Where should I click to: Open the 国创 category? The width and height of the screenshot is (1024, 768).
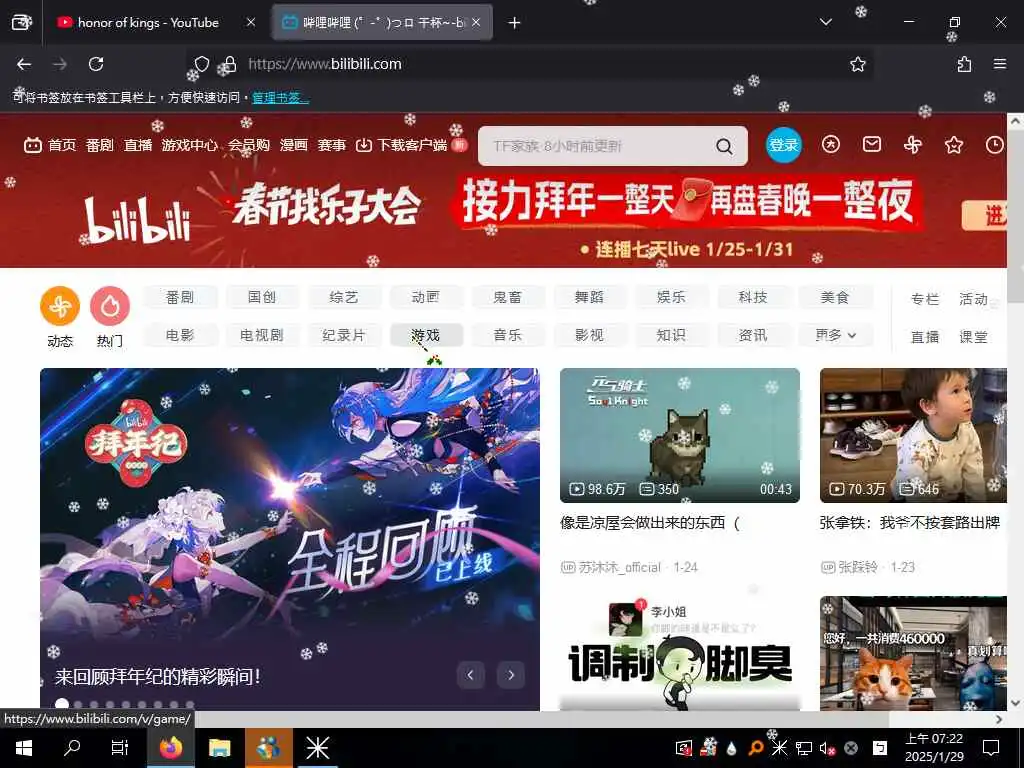[262, 297]
